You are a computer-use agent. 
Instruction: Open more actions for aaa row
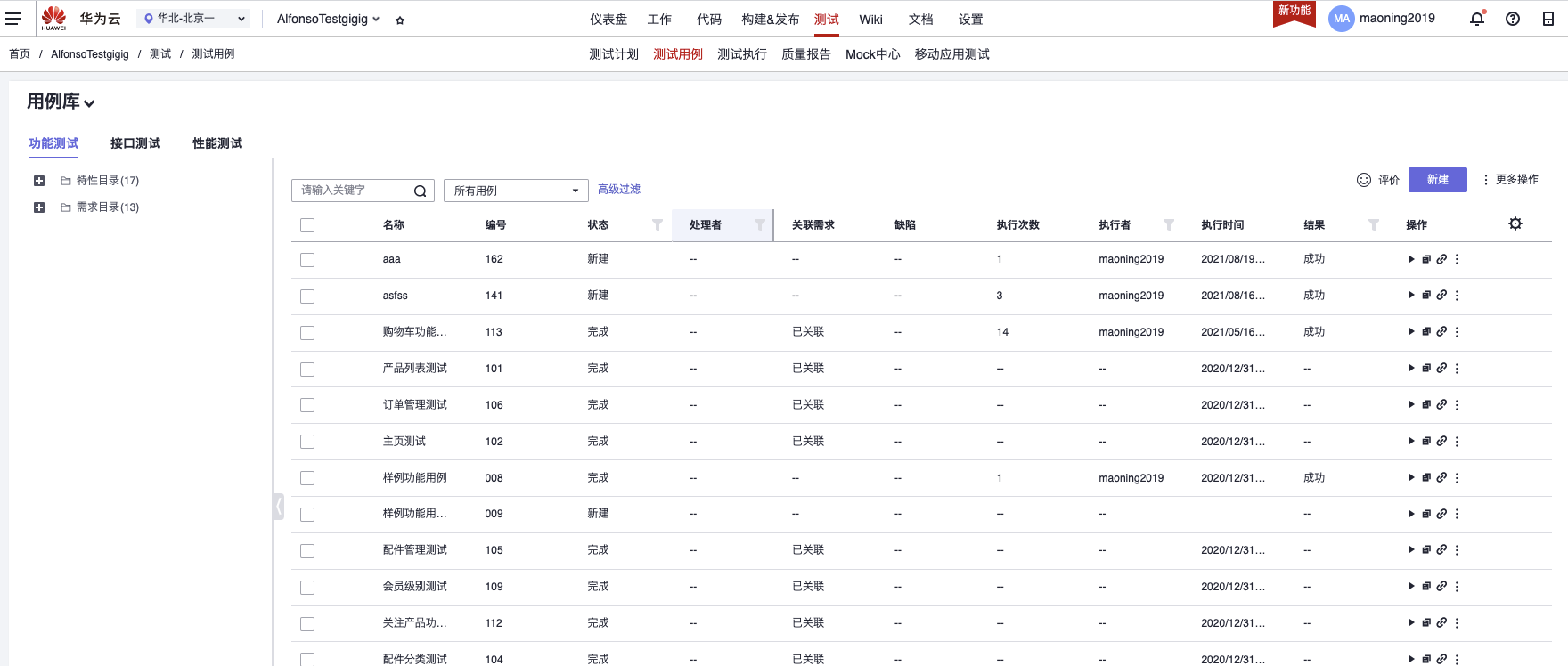click(x=1457, y=259)
